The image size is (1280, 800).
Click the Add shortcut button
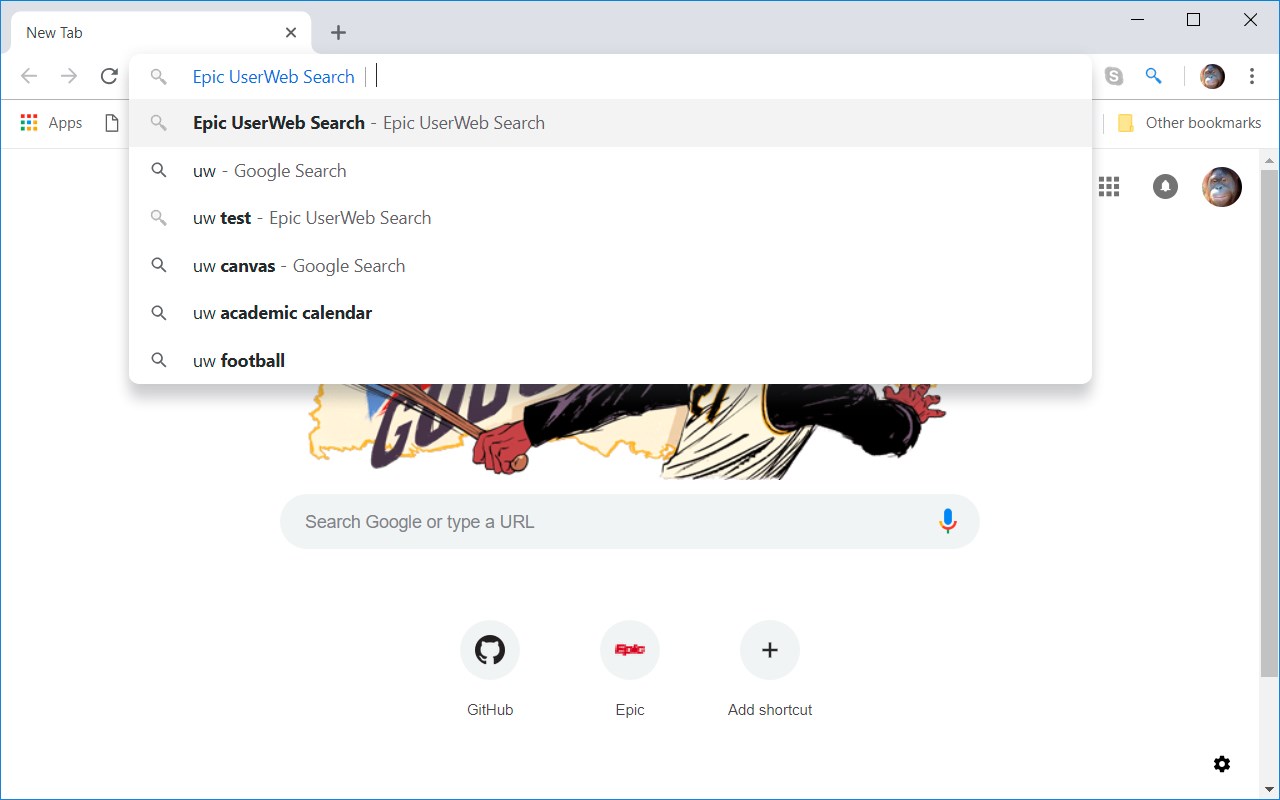pos(770,668)
